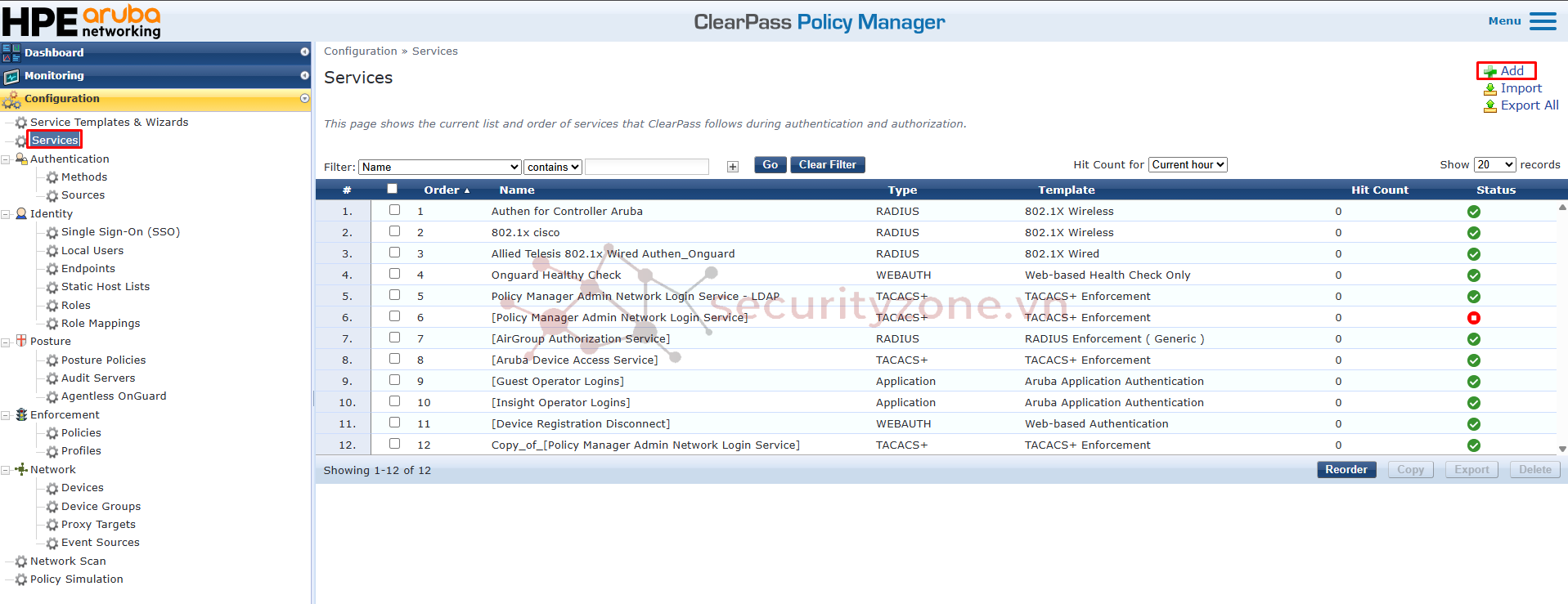
Task: Click the Posture icon in sidebar
Action: click(x=21, y=341)
